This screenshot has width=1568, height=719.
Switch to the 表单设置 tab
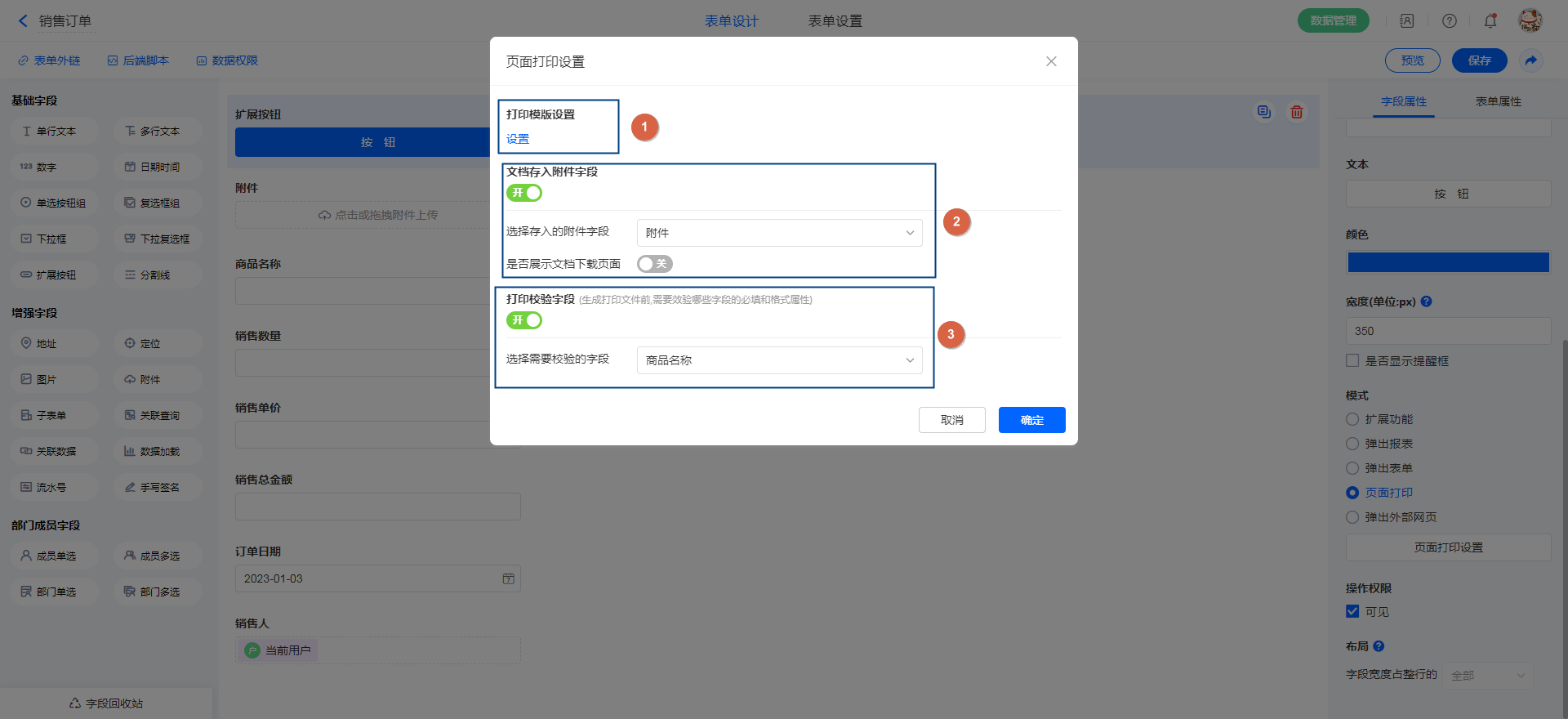point(835,21)
